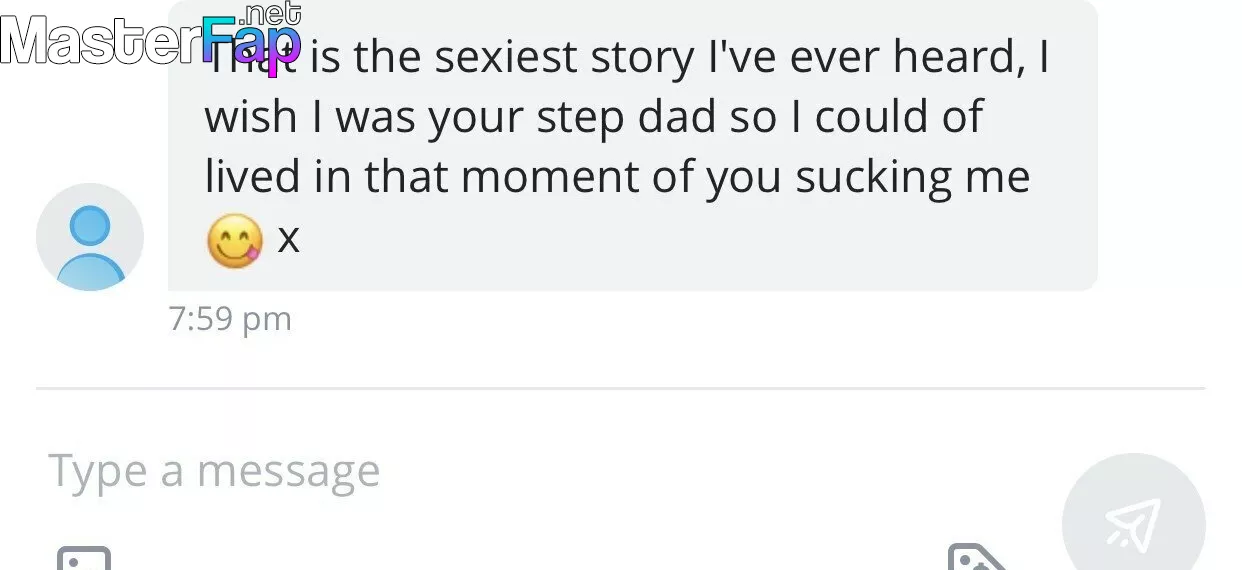Click the divider line above message input
This screenshot has height=570, width=1242.
(620, 388)
